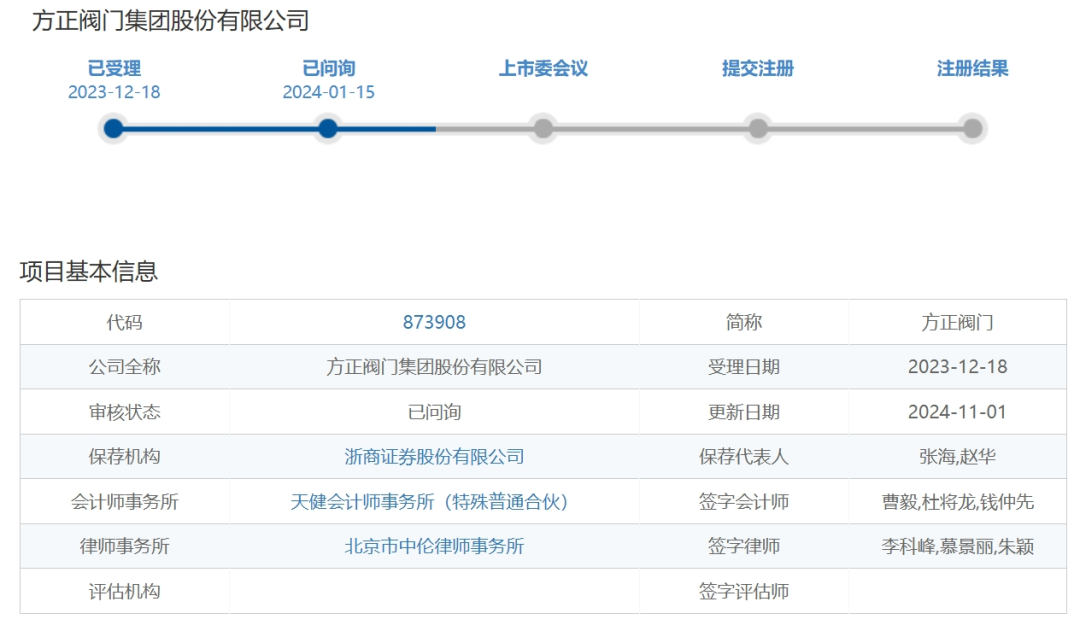Click the 受理日期 label cell
The image size is (1080, 625).
pos(744,367)
